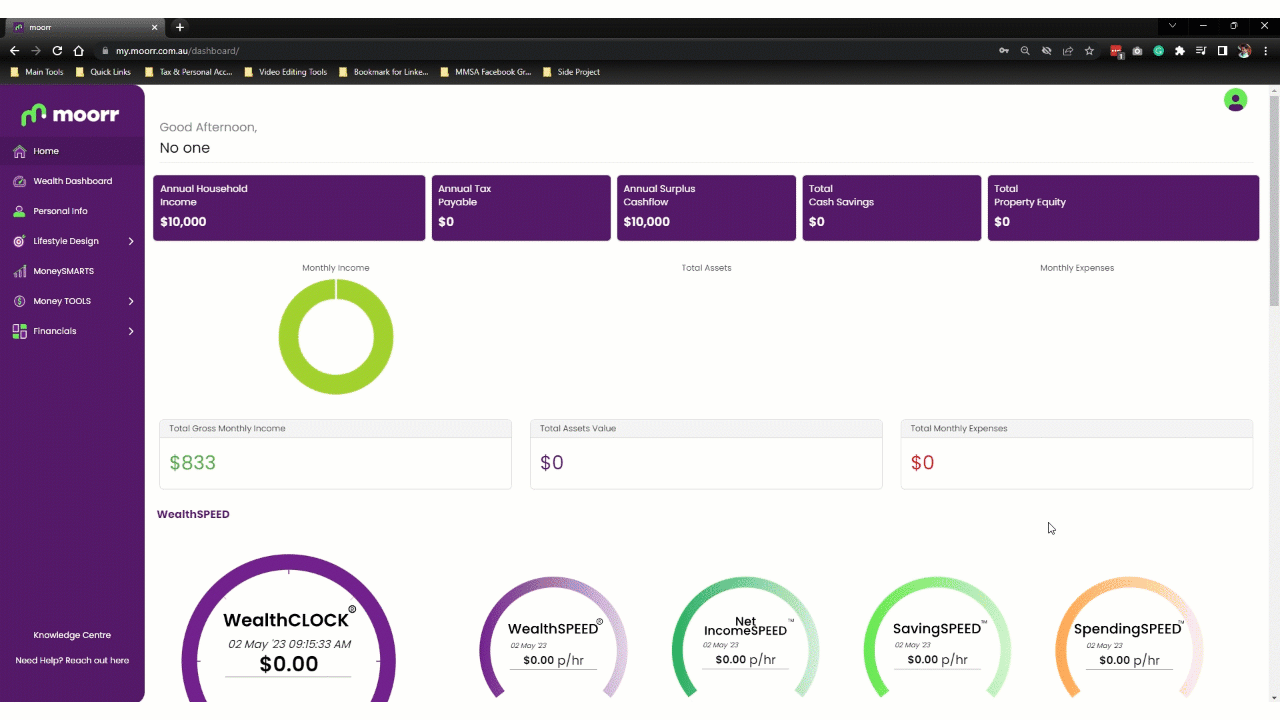The image size is (1280, 720).
Task: Open the Extensions puzzle piece menu
Action: point(1180,50)
